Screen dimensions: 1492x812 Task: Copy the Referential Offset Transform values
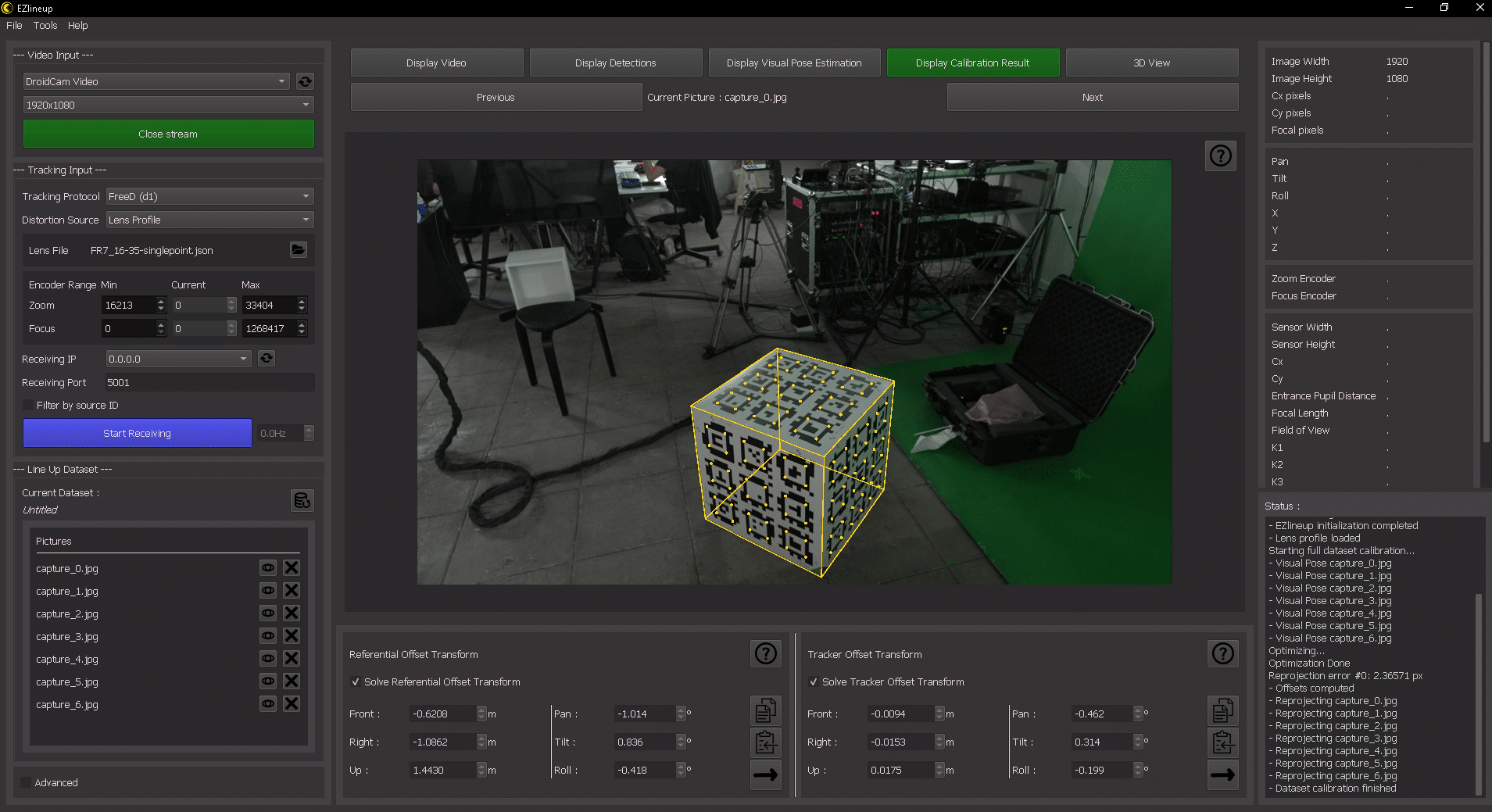765,710
